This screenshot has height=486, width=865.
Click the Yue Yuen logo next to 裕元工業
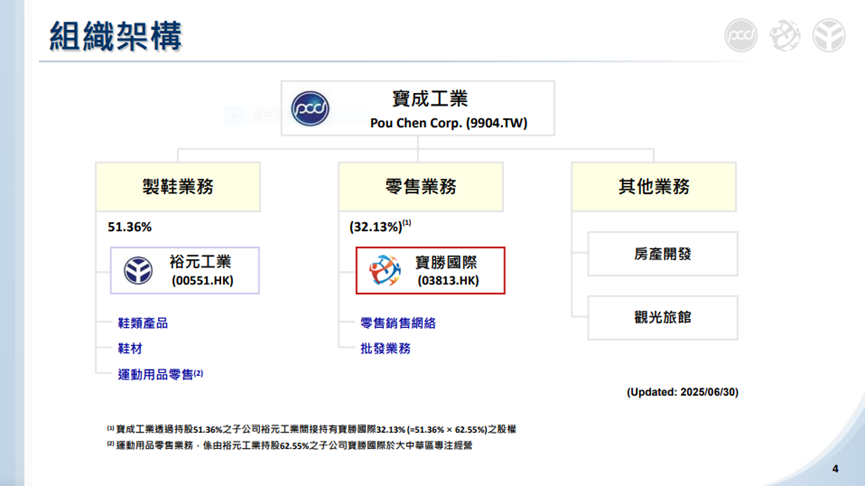(x=138, y=270)
